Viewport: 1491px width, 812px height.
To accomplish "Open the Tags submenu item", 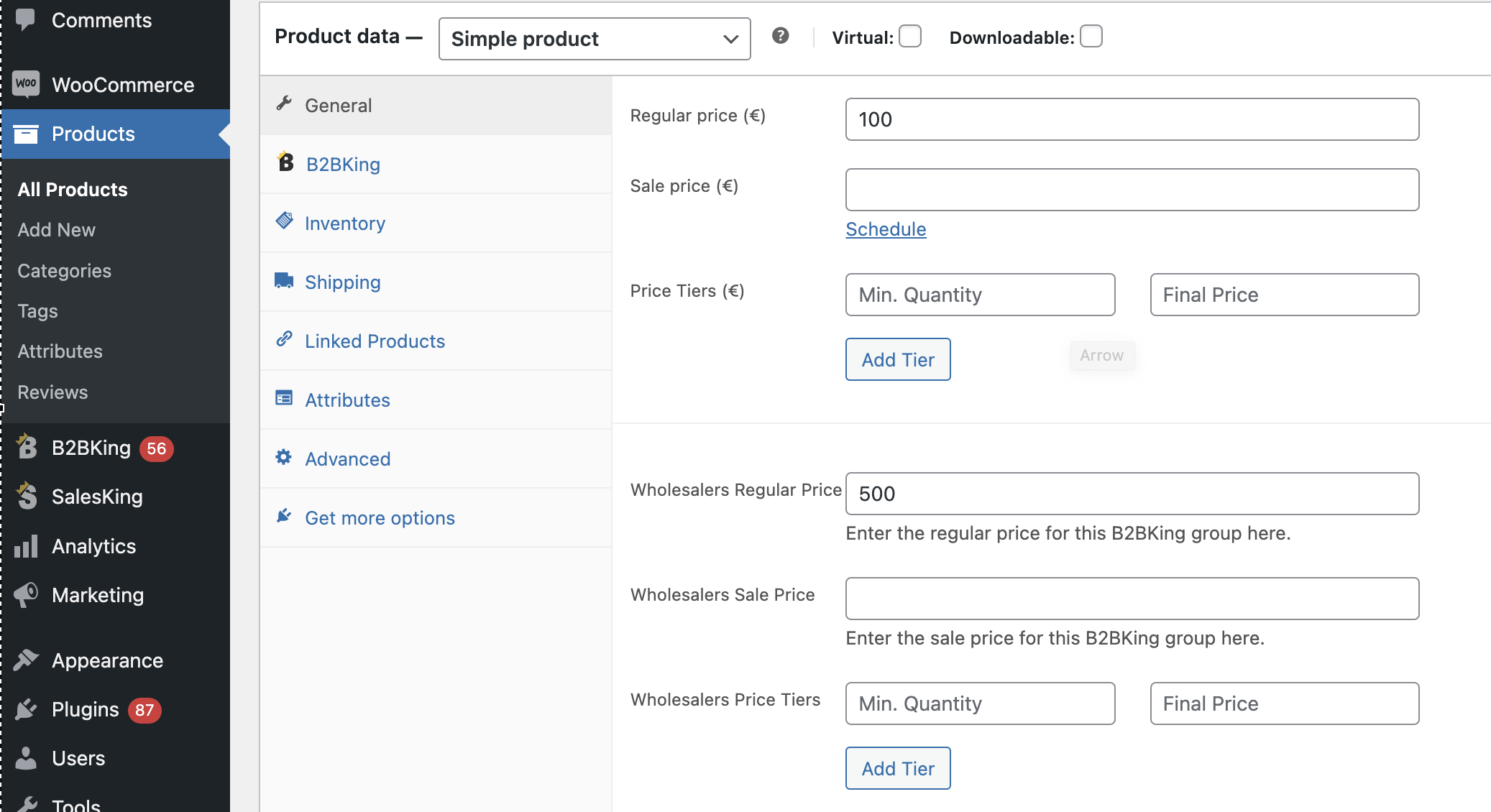I will 37,311.
